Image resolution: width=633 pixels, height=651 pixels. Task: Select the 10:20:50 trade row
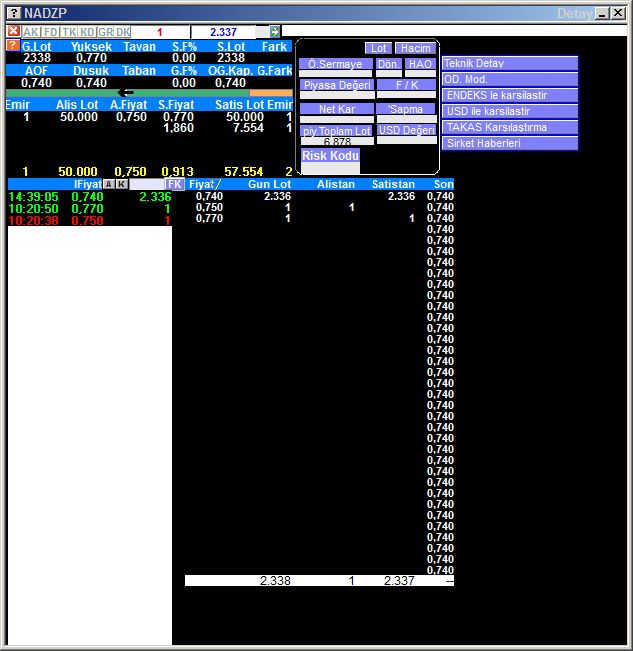pos(90,208)
